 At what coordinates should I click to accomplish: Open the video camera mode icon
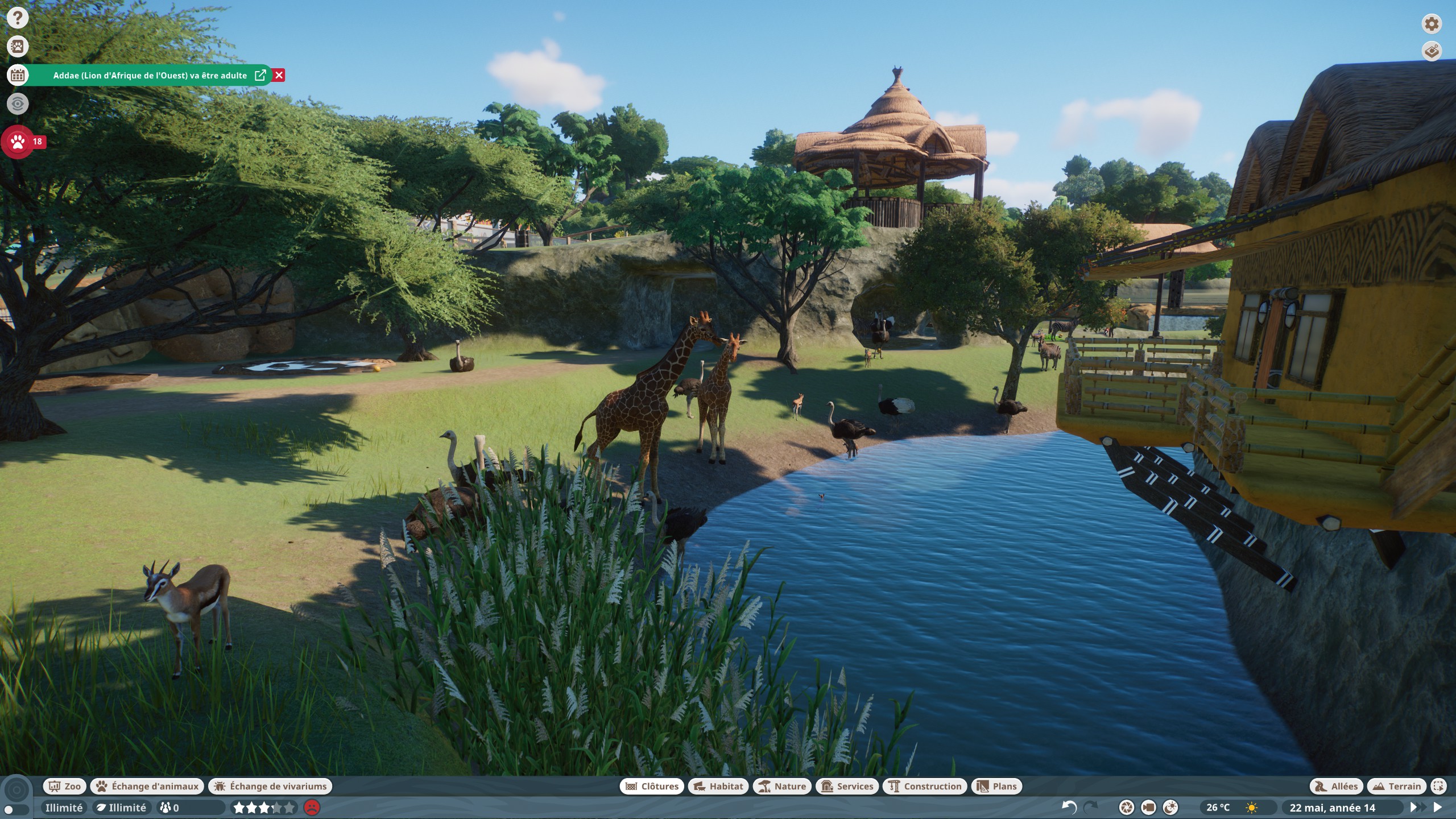[x=1148, y=807]
